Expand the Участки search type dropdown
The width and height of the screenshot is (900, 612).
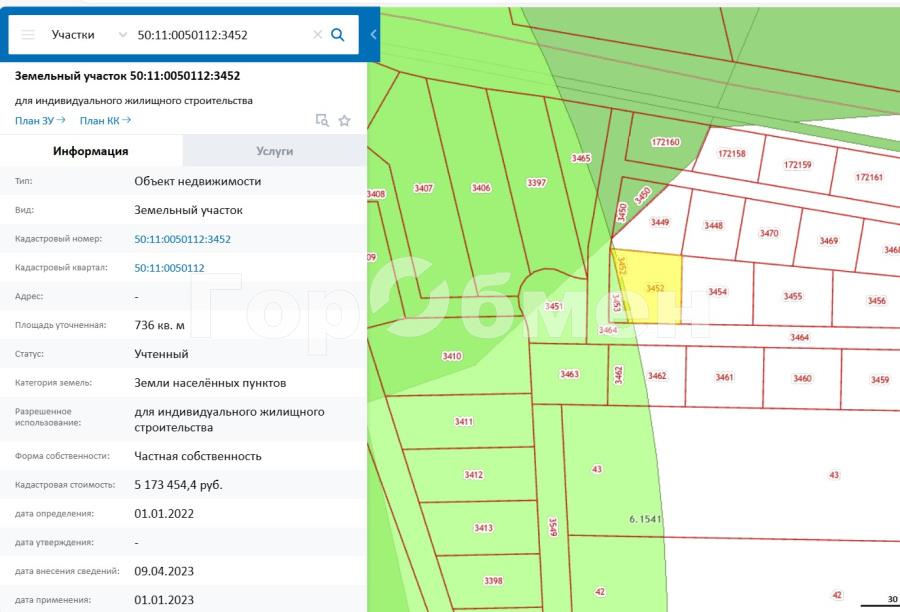122,35
